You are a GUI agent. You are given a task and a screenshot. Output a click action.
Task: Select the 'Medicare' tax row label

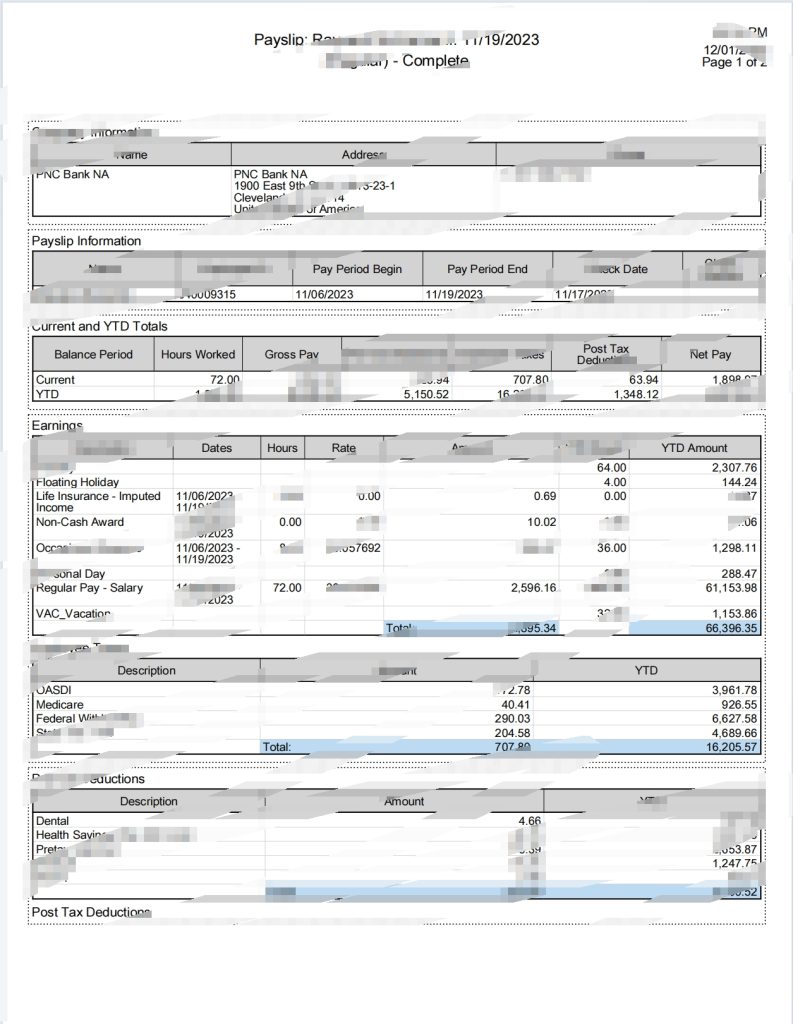pos(59,705)
